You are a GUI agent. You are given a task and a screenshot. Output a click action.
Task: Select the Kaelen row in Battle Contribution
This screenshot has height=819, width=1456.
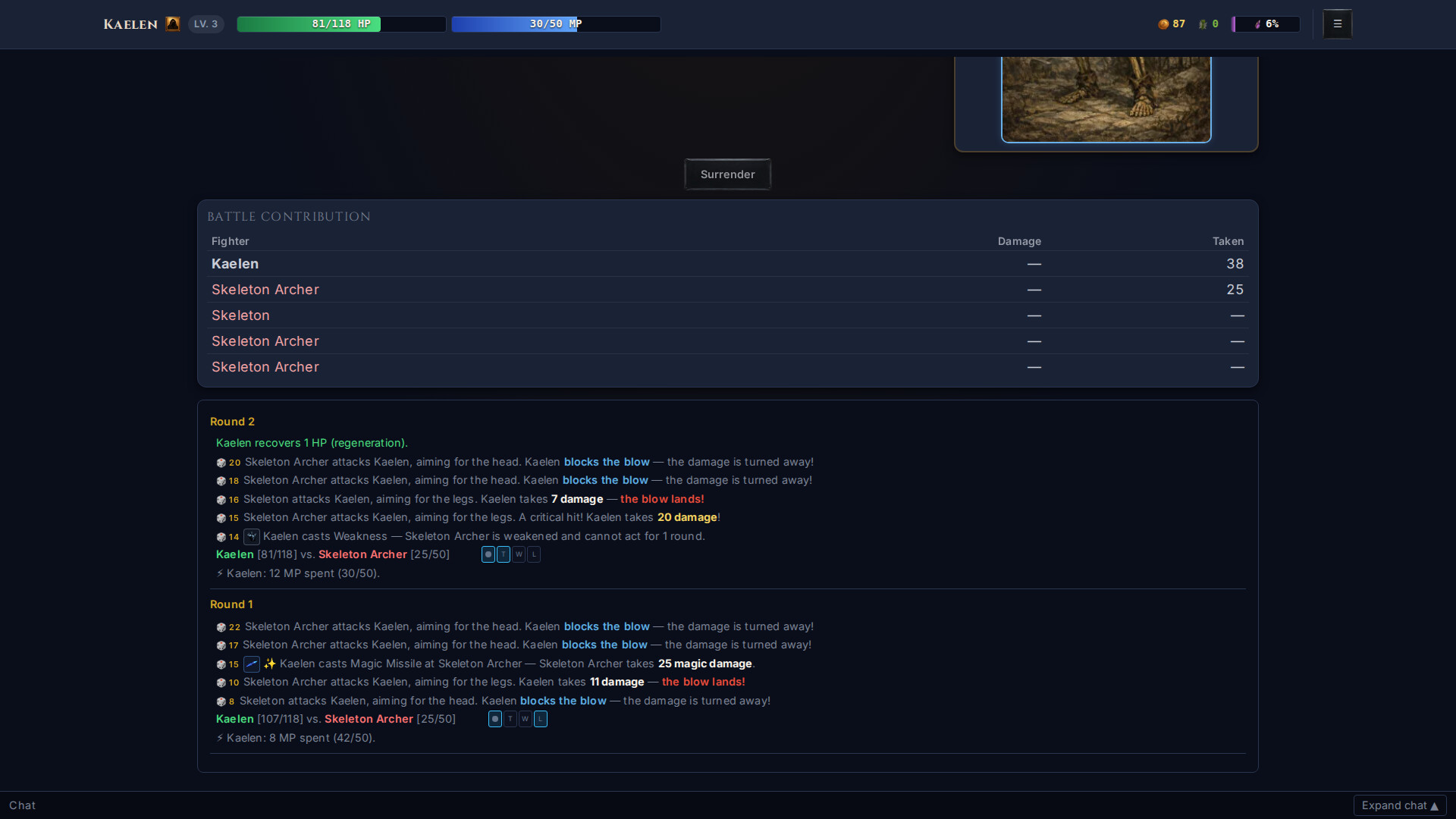(728, 264)
